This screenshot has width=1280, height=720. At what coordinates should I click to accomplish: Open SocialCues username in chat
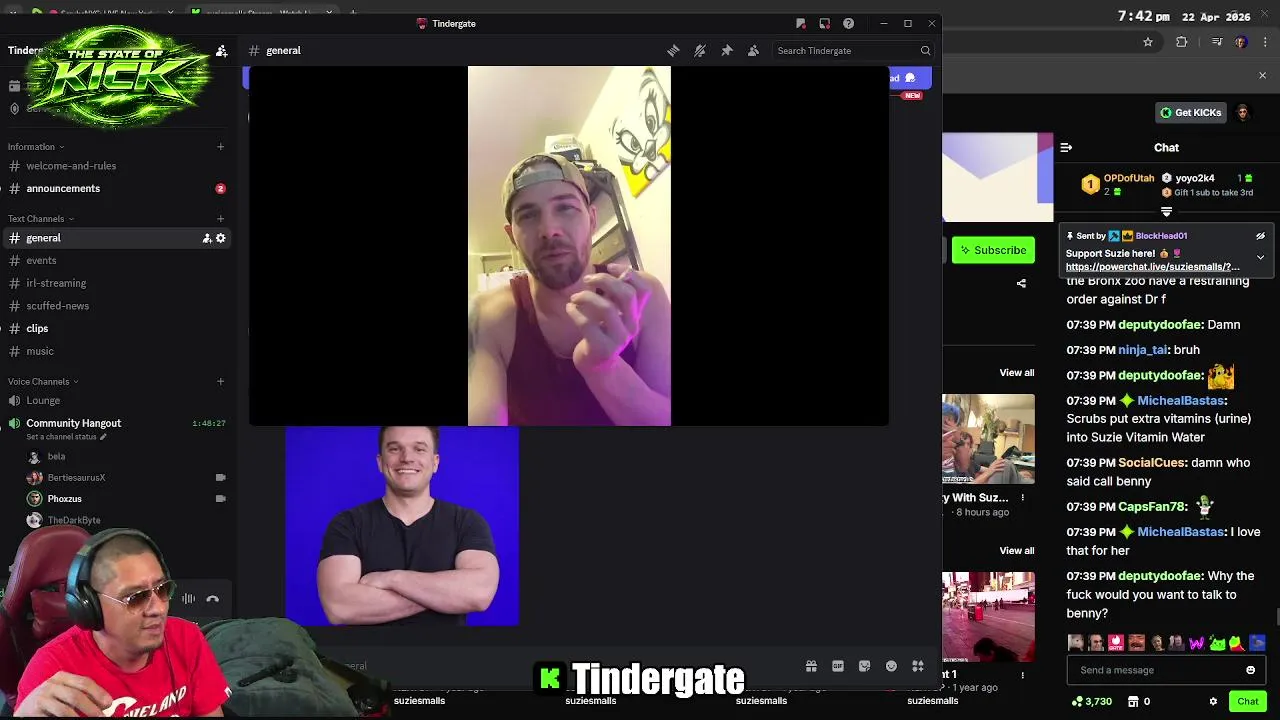(x=1152, y=463)
